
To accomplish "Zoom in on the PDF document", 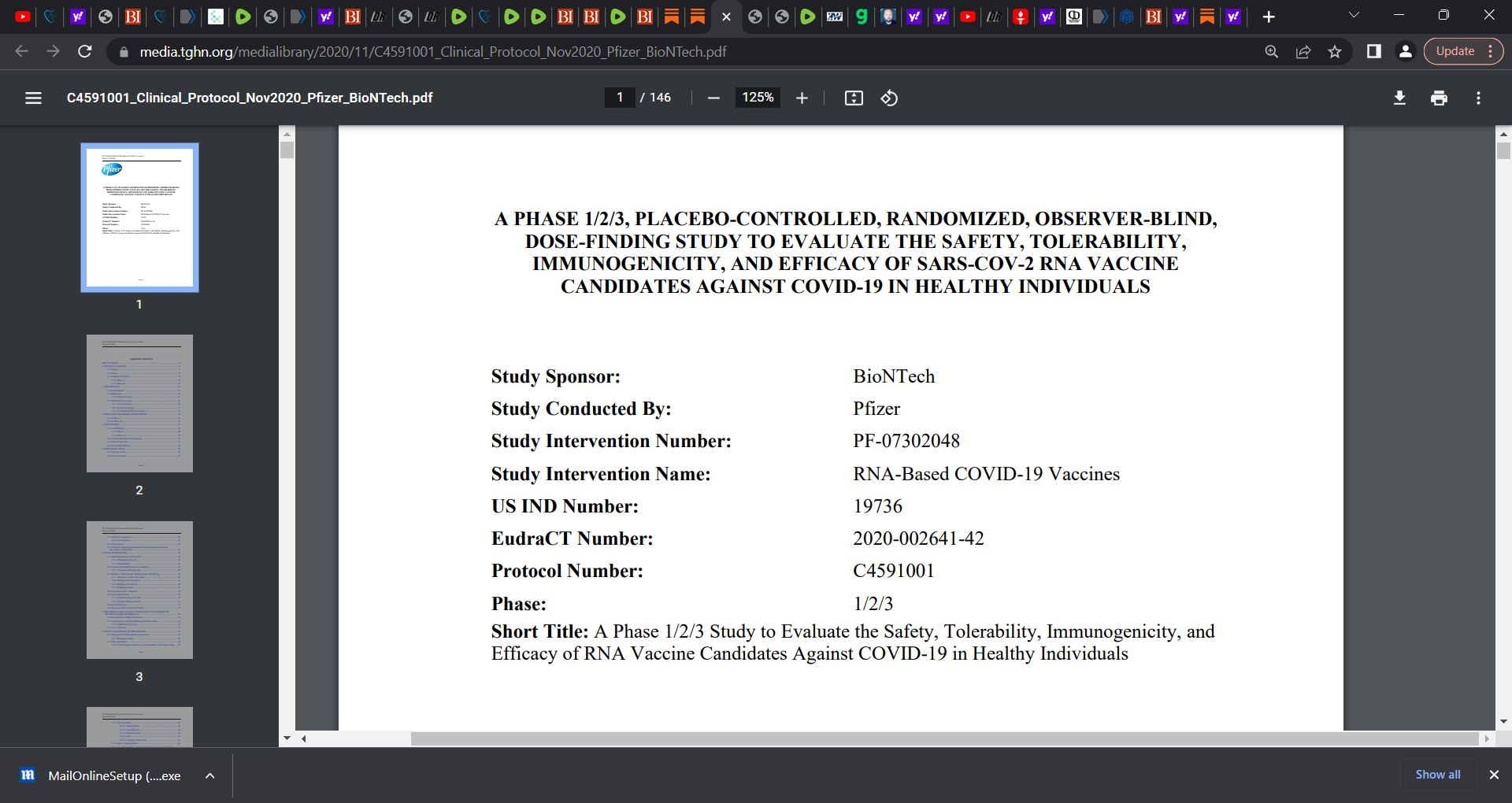I will point(802,98).
